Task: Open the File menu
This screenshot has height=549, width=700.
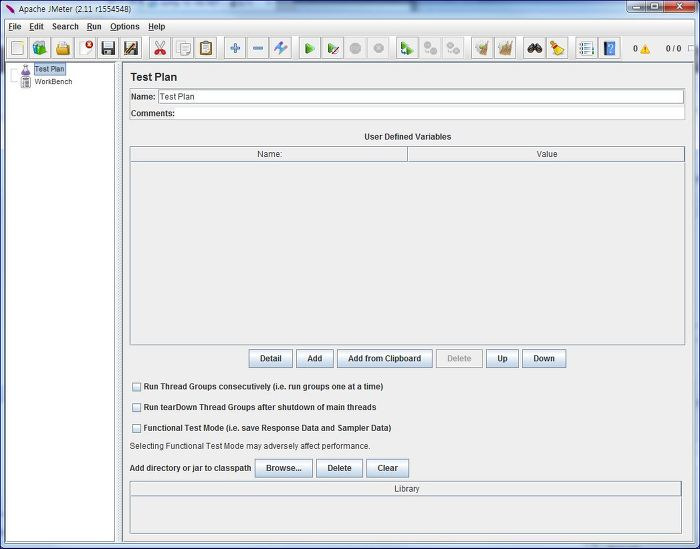Action: 15,27
